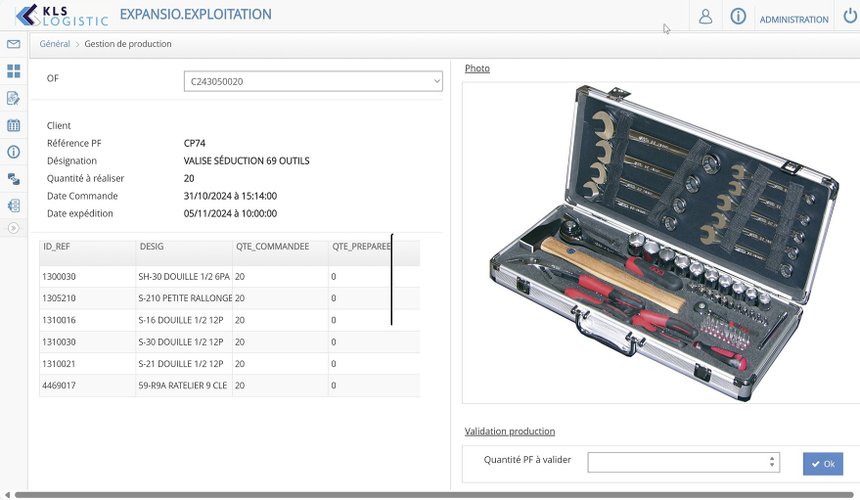Click Validation production heading
This screenshot has height=500, width=860.
point(510,431)
